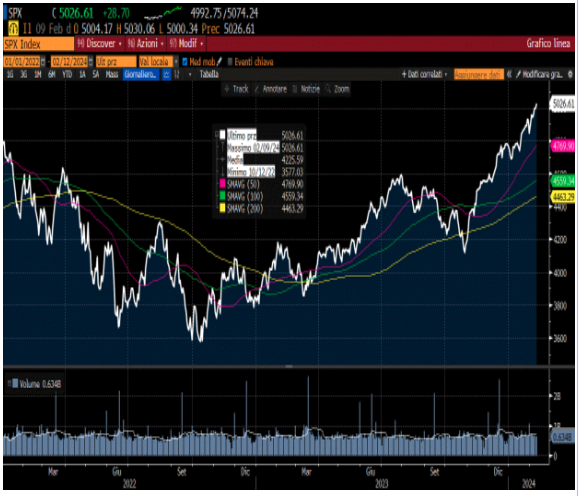Click the Modificare grafico button

[539, 74]
